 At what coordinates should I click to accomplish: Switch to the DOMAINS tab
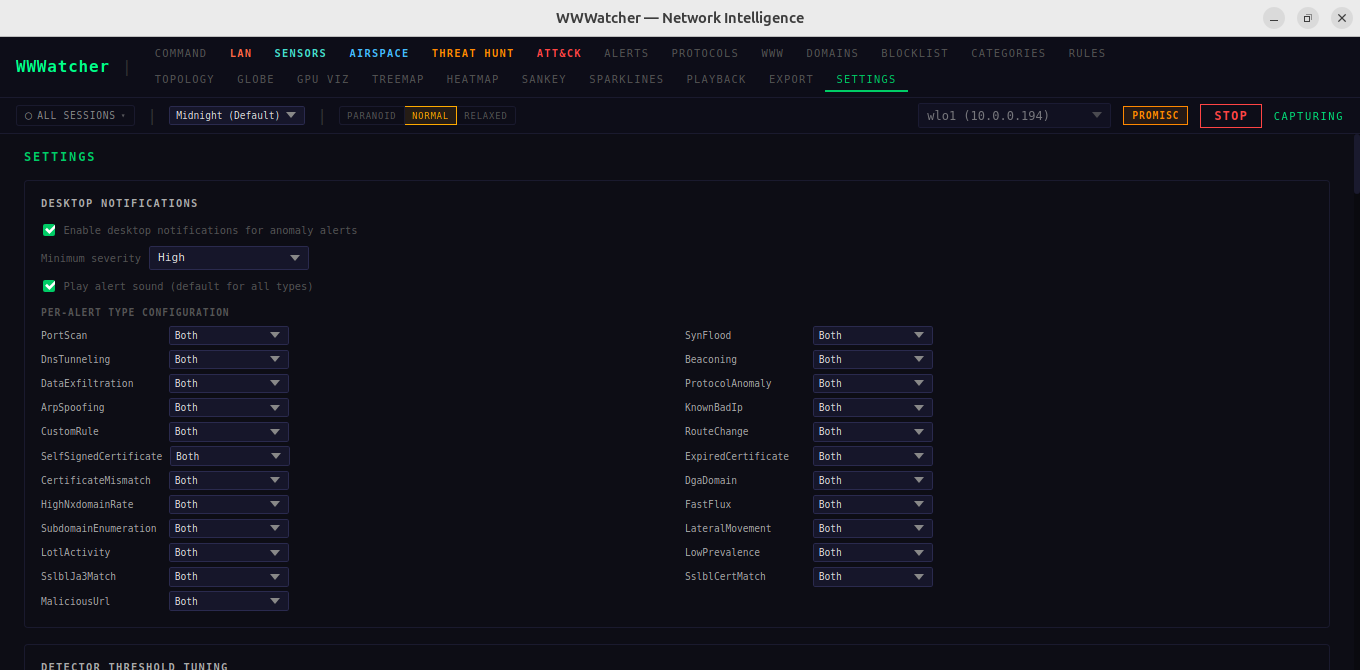(832, 53)
